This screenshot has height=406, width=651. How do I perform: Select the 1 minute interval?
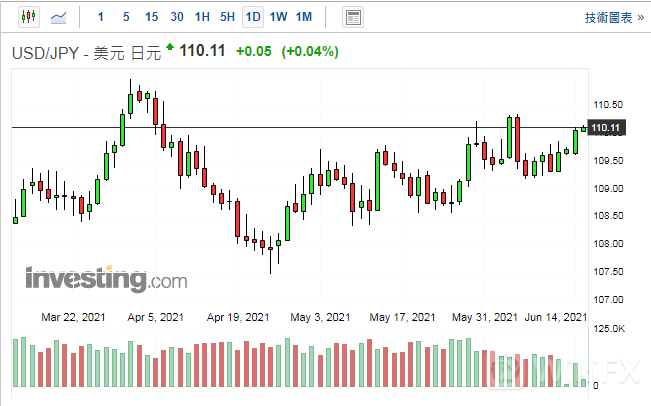99,17
